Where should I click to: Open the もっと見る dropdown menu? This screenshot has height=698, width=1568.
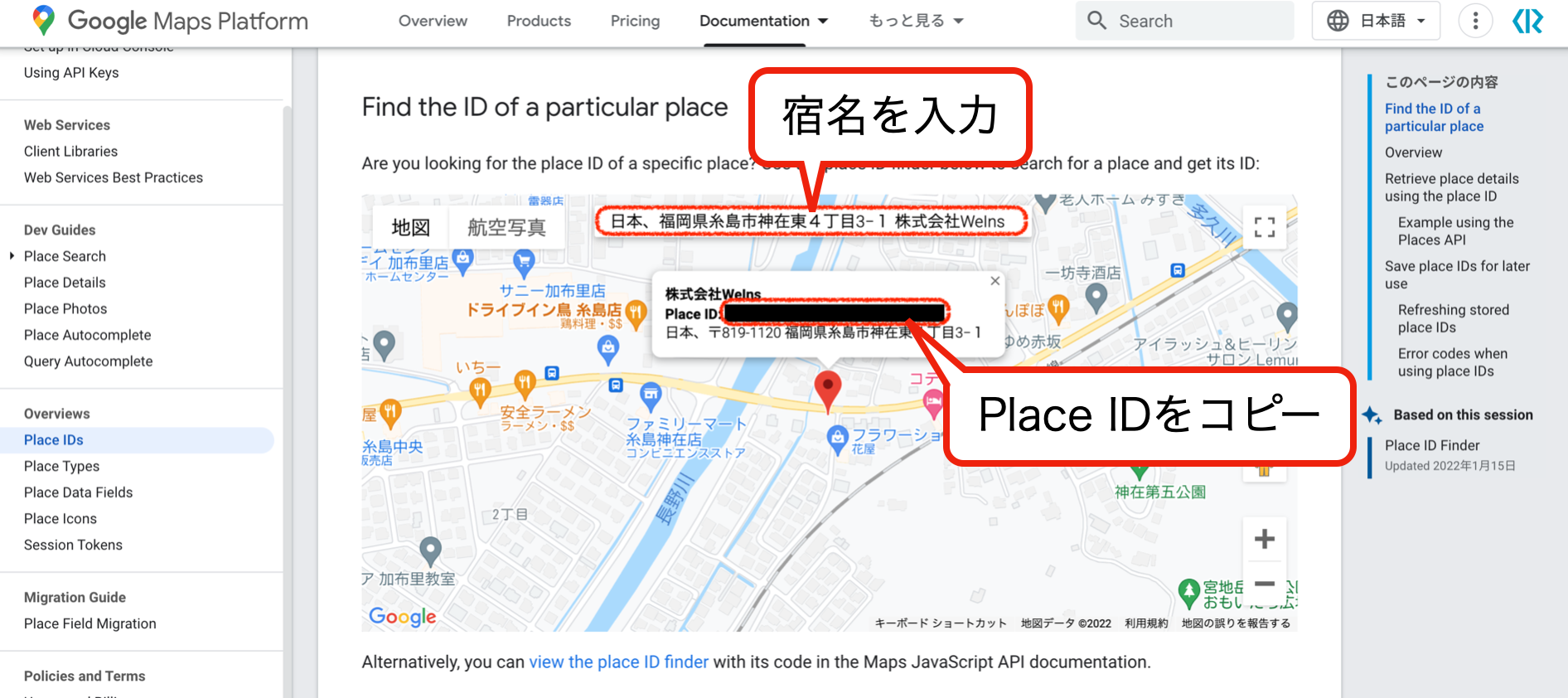(916, 21)
